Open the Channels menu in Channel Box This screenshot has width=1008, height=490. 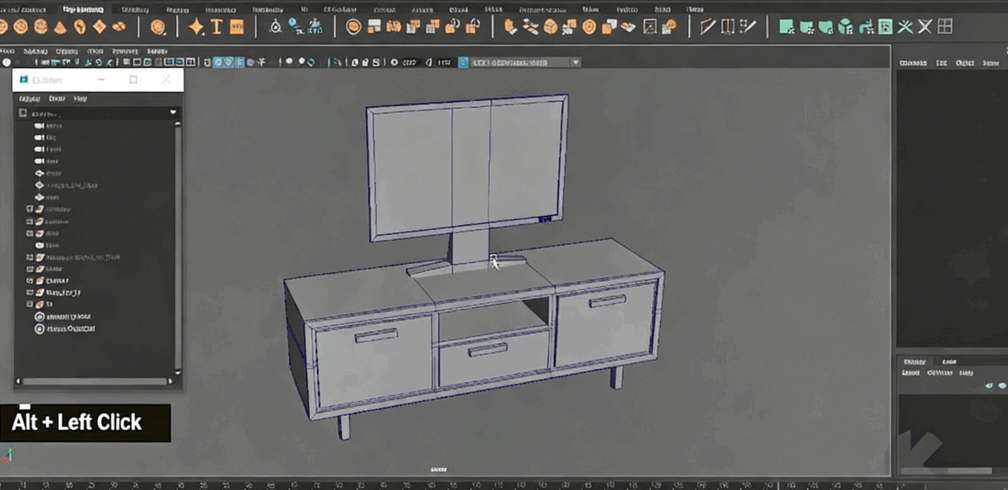tap(912, 63)
